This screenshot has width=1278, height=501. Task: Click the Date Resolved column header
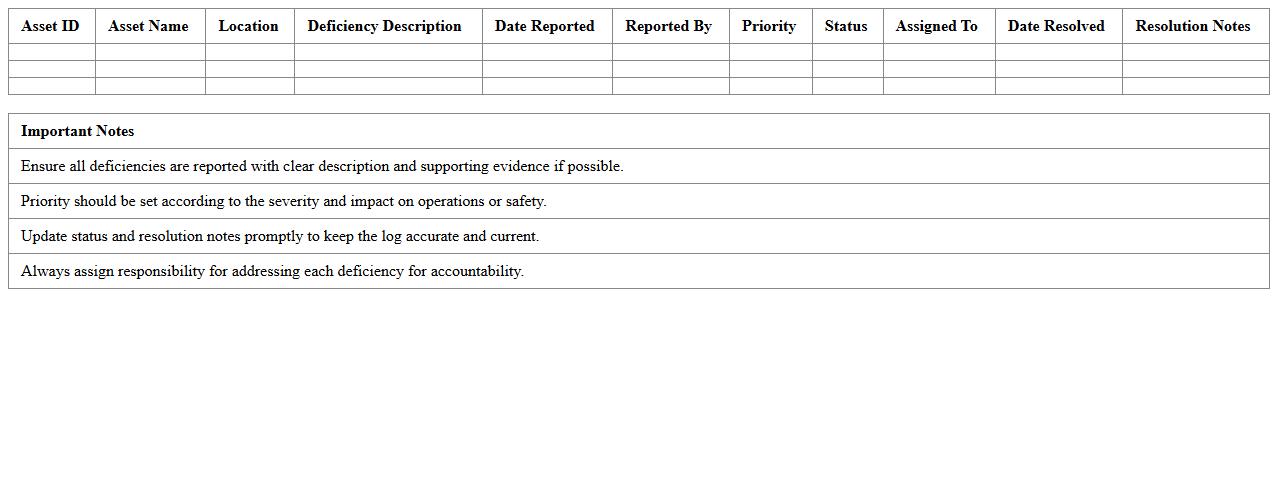tap(1056, 26)
